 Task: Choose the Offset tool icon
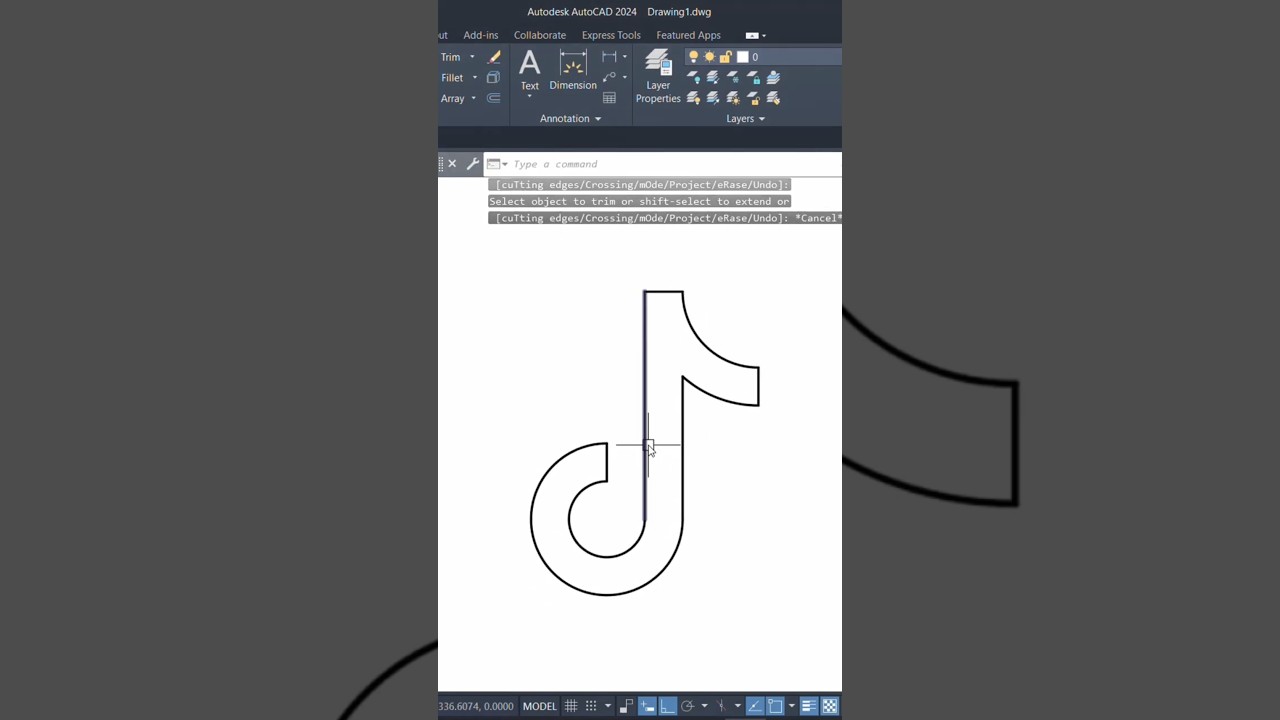click(x=493, y=98)
